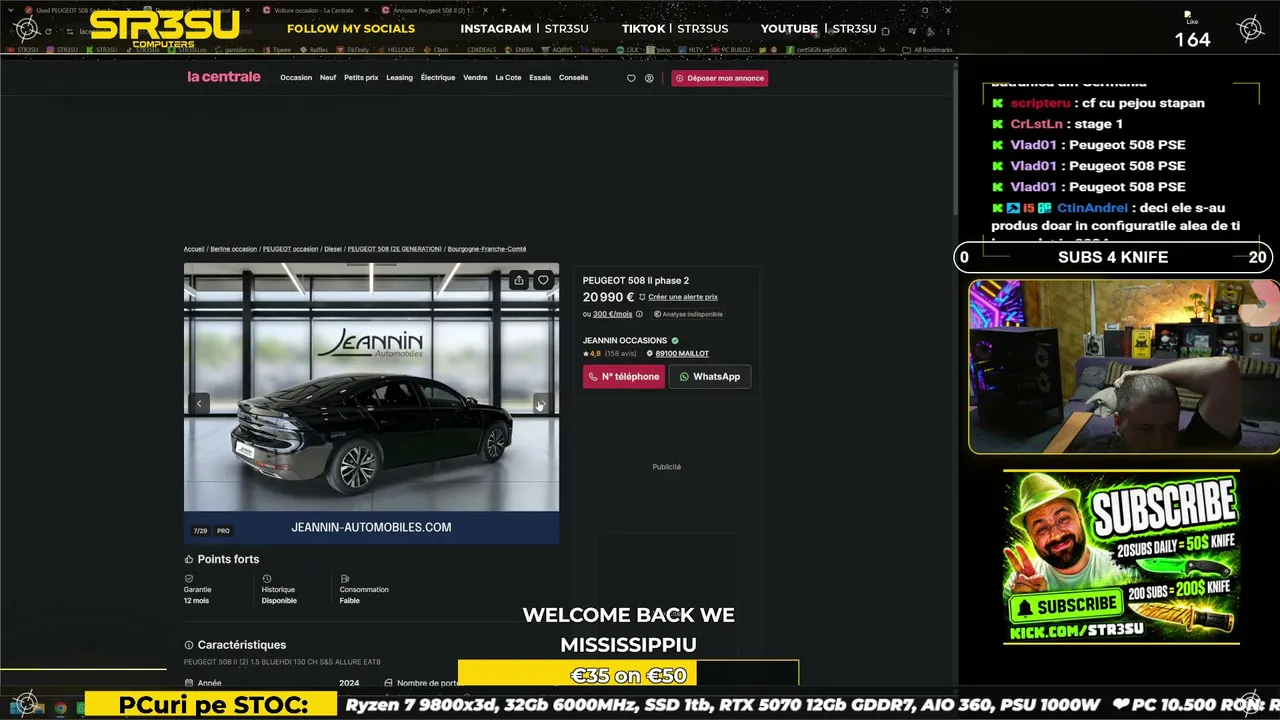Open the Neuf menu
Screen dimensions: 1280x720
point(328,78)
